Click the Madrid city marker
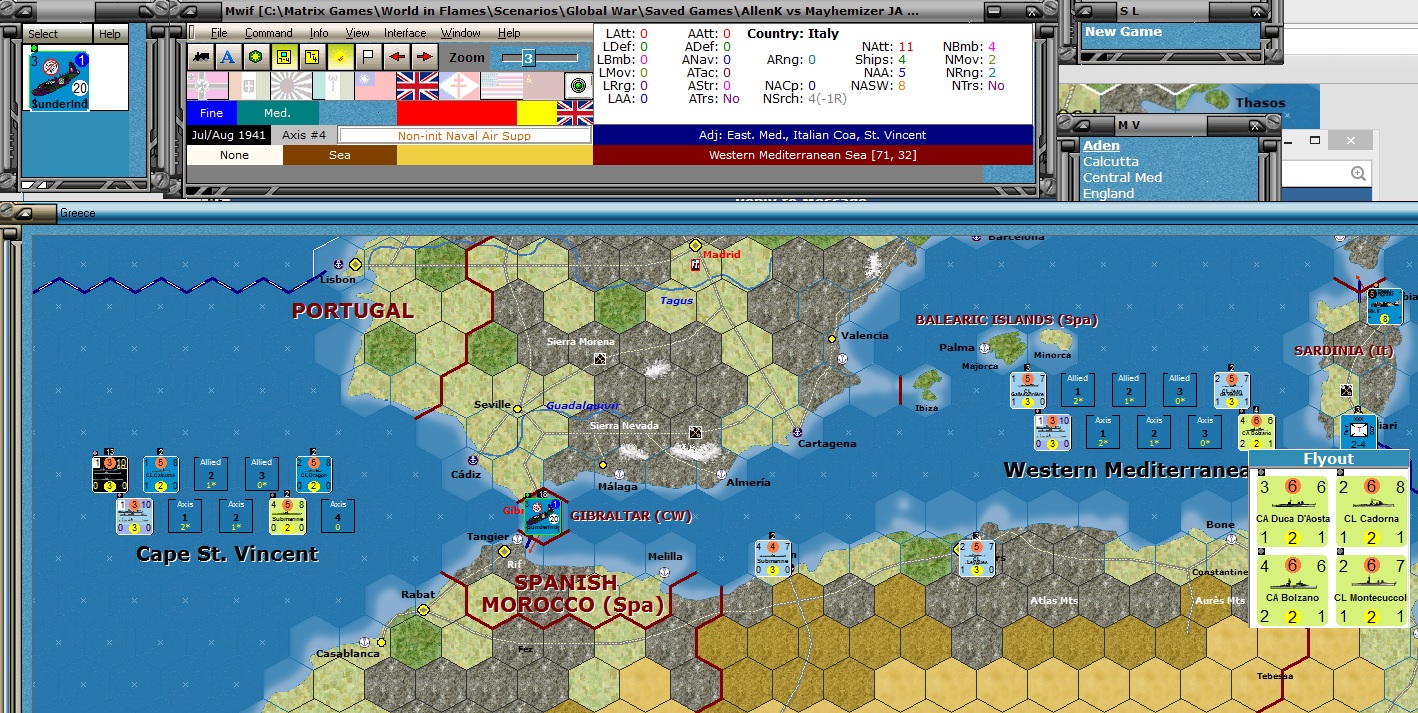The height and width of the screenshot is (713, 1418). point(695,246)
